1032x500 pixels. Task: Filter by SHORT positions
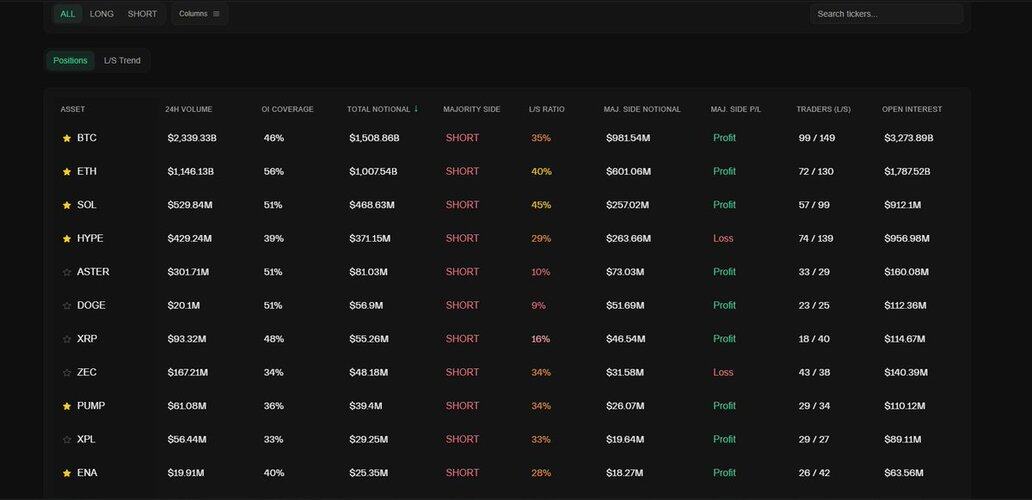(142, 14)
